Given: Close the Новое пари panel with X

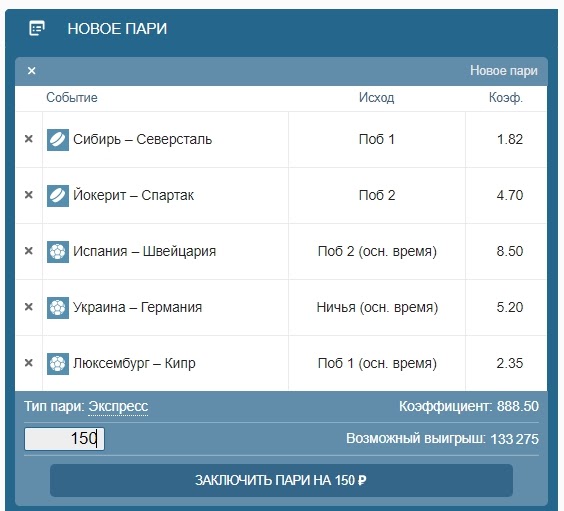Looking at the screenshot, I should (32, 70).
